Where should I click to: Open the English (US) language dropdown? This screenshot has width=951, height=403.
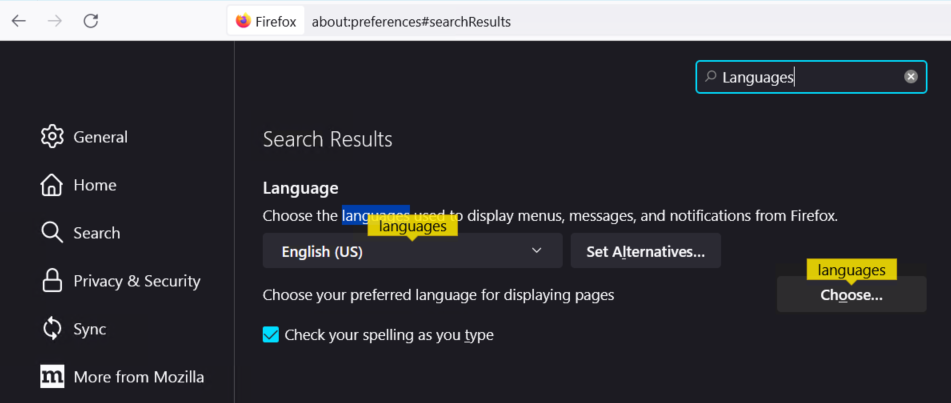(x=412, y=252)
